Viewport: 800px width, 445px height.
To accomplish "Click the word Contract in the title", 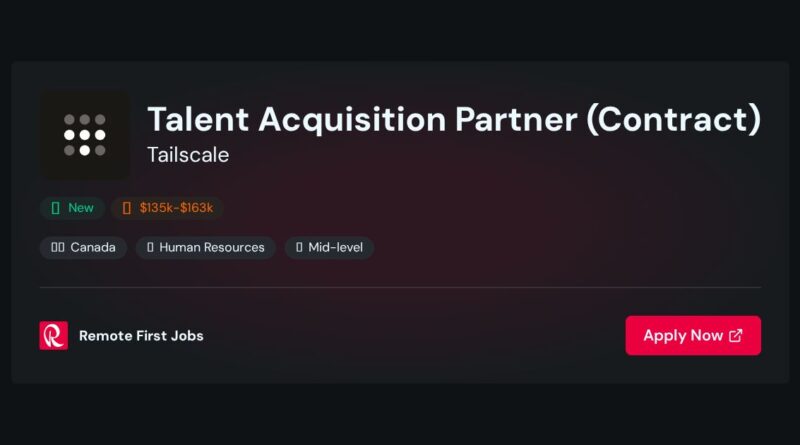I will pyautogui.click(x=673, y=119).
